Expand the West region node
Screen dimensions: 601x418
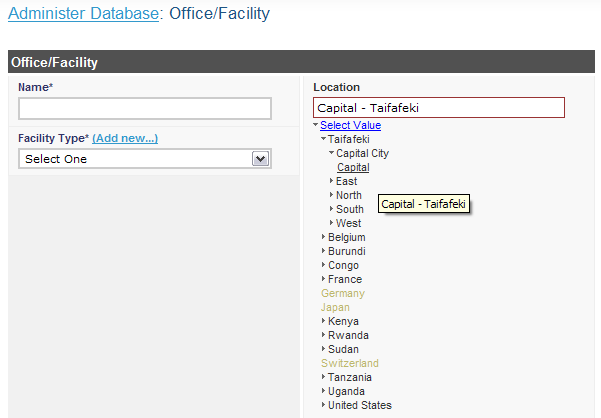click(331, 223)
